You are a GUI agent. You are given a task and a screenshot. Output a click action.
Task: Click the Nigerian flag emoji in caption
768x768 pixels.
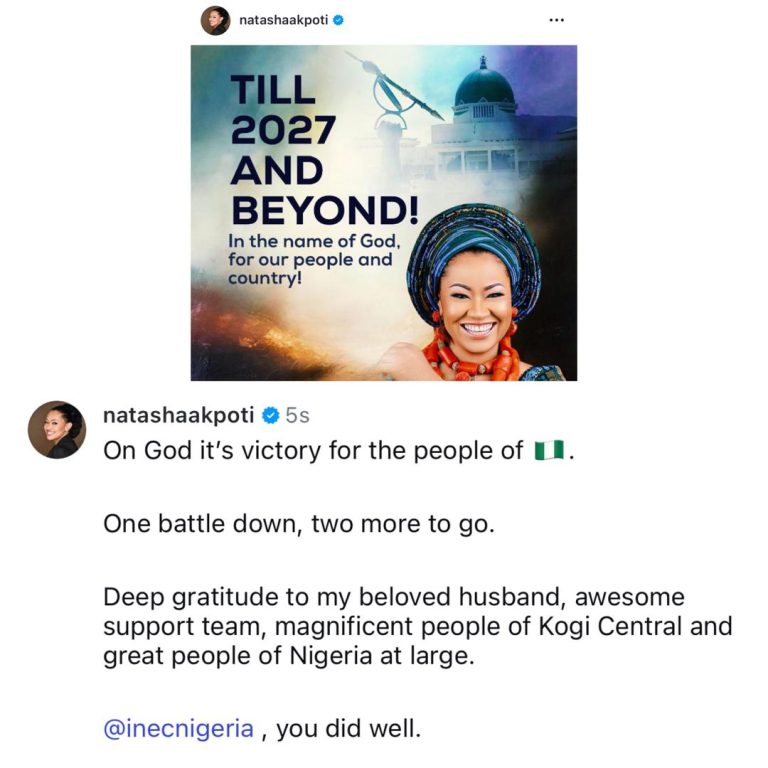(x=549, y=451)
